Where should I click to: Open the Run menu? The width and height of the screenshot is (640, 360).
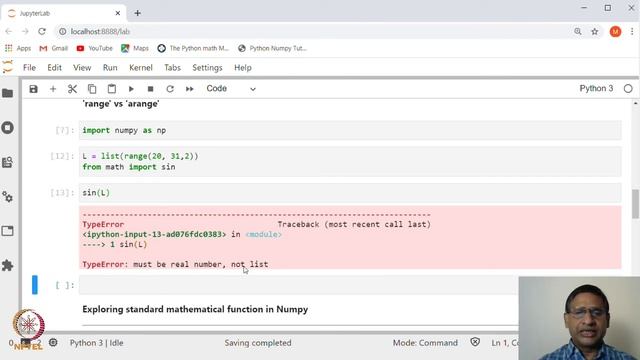point(110,68)
